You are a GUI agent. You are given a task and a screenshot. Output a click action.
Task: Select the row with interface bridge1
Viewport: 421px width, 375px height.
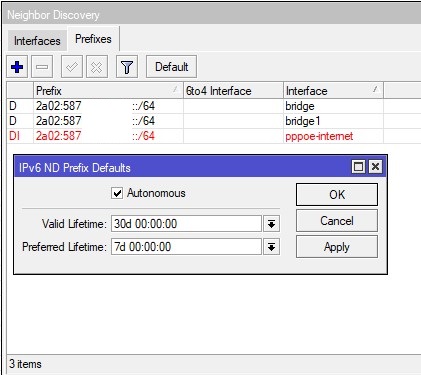coord(213,121)
